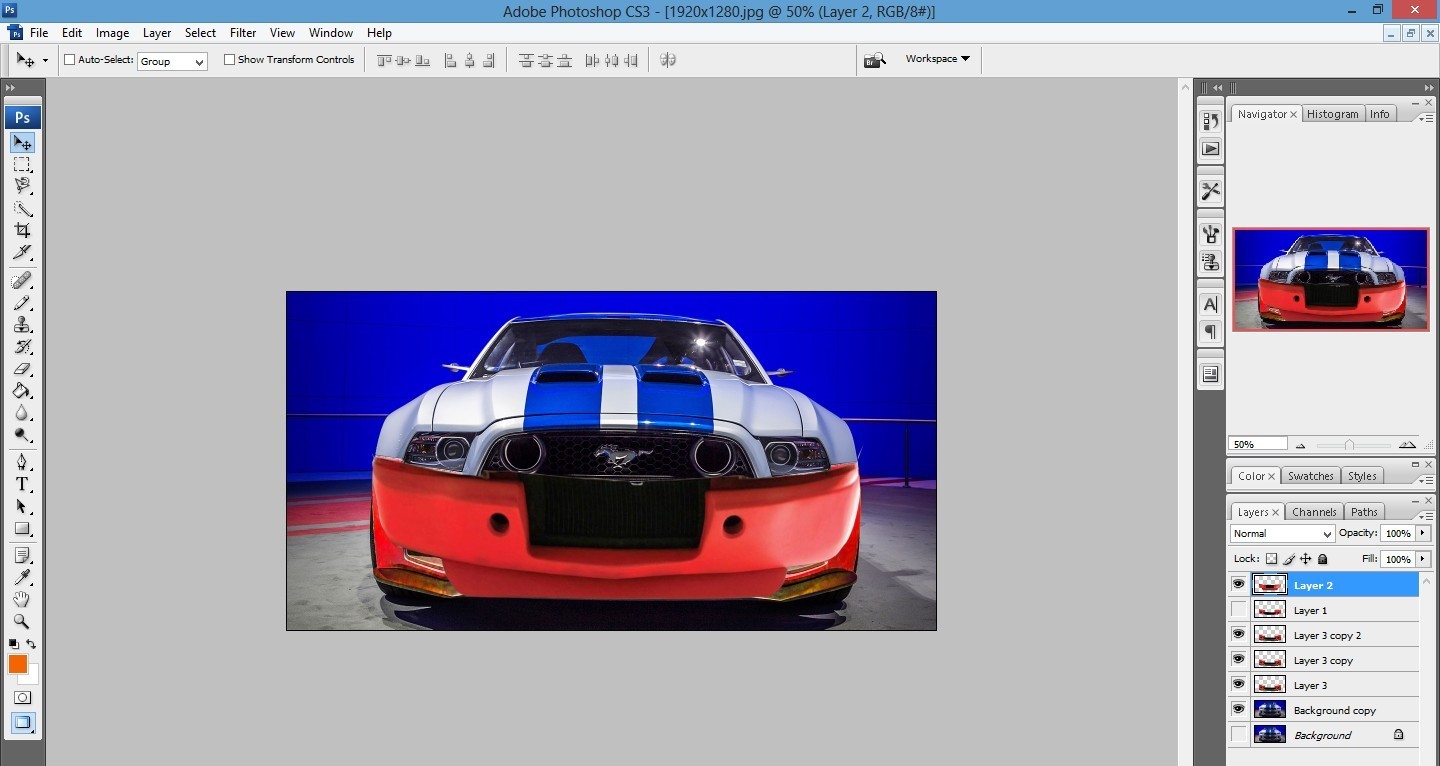Hide Layer 3 copy visibility eye
The image size is (1440, 766).
tap(1239, 660)
